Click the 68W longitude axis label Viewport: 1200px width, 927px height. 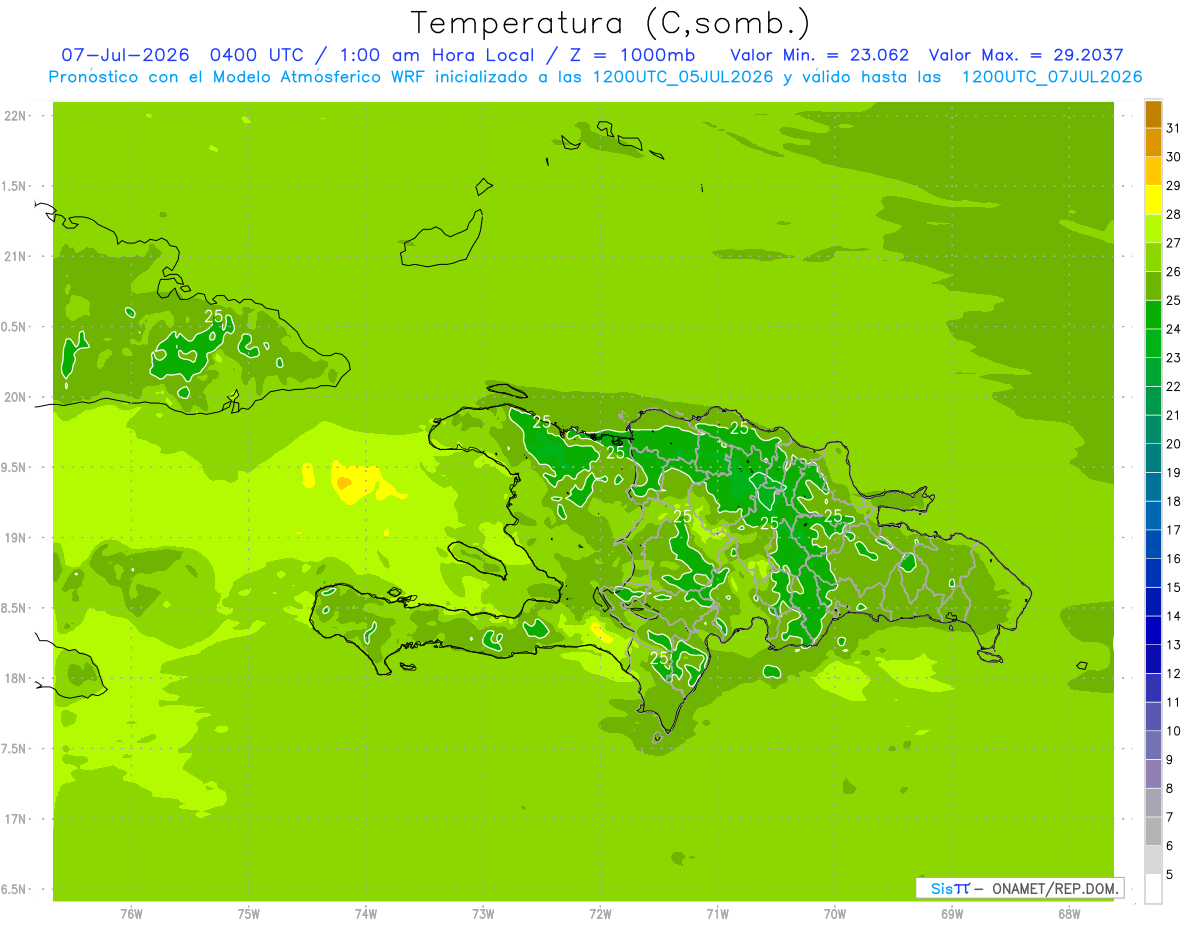tap(1069, 913)
